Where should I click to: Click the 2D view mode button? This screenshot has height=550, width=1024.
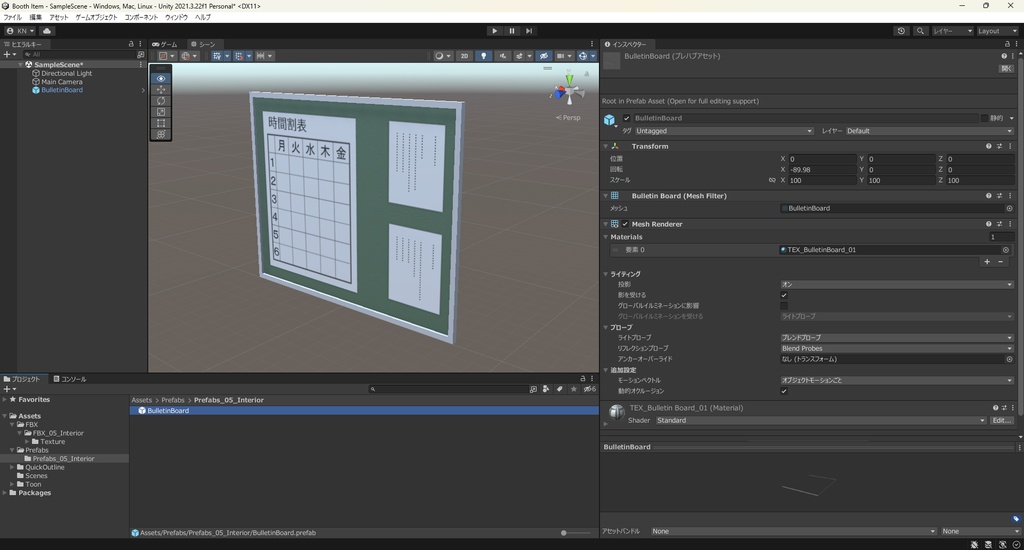pos(464,56)
